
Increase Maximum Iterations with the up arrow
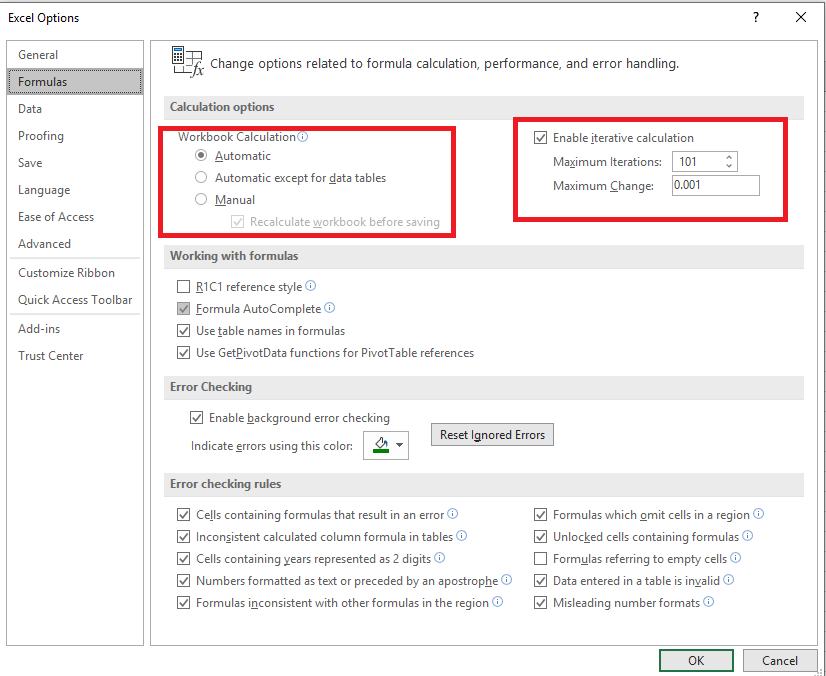pos(729,157)
